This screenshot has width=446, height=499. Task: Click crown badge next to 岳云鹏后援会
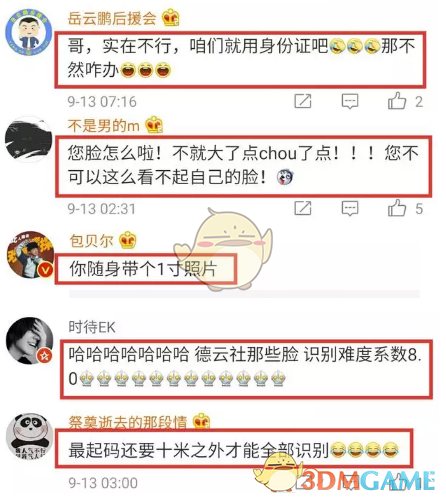[171, 18]
